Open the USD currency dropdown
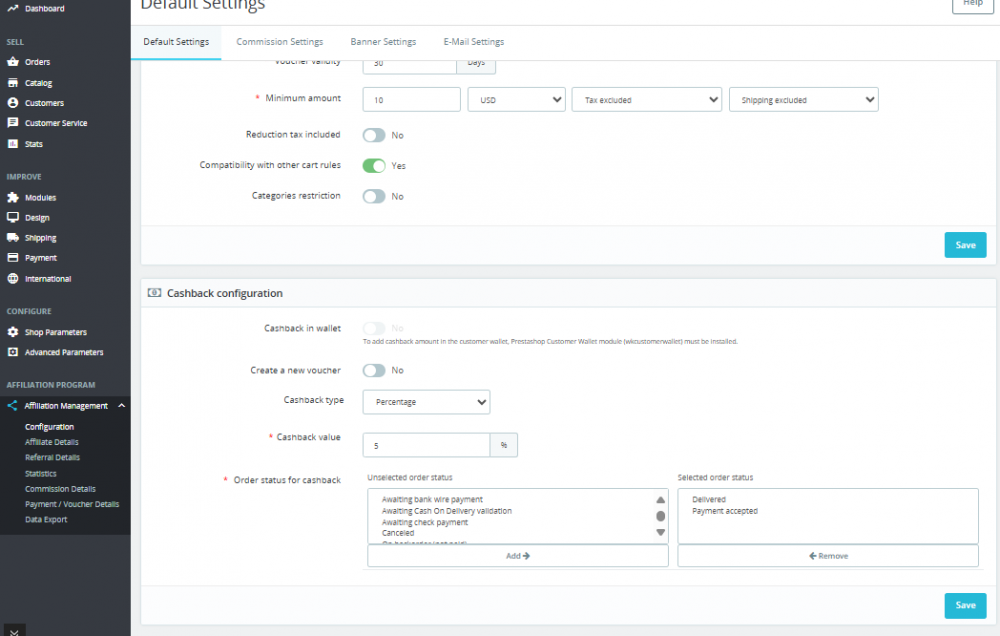The image size is (1000, 636). (x=516, y=100)
